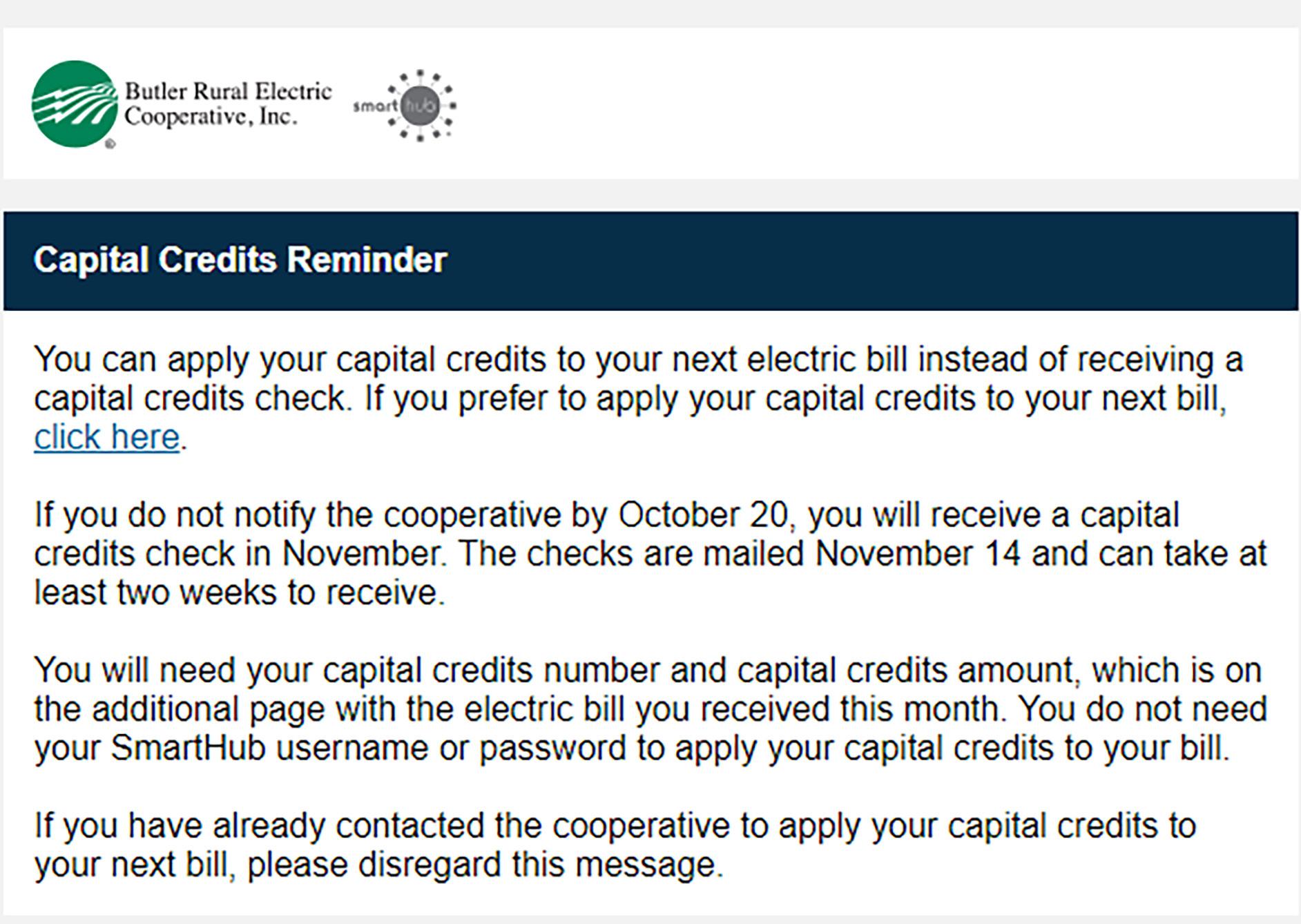Click the green Butler Rural Electric logo
The image size is (1301, 924).
tap(75, 104)
